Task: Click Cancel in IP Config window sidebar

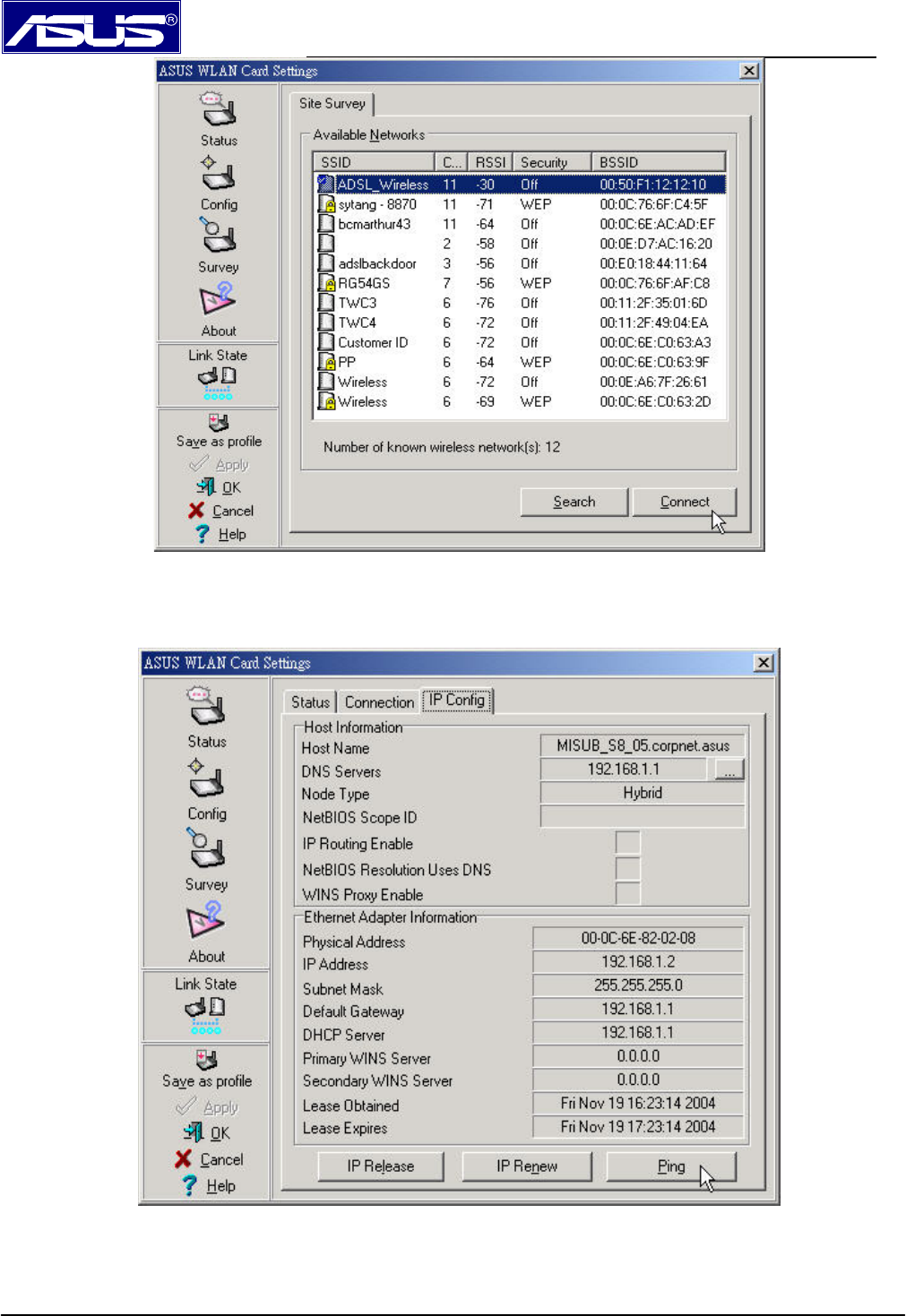Action: coord(209,1158)
